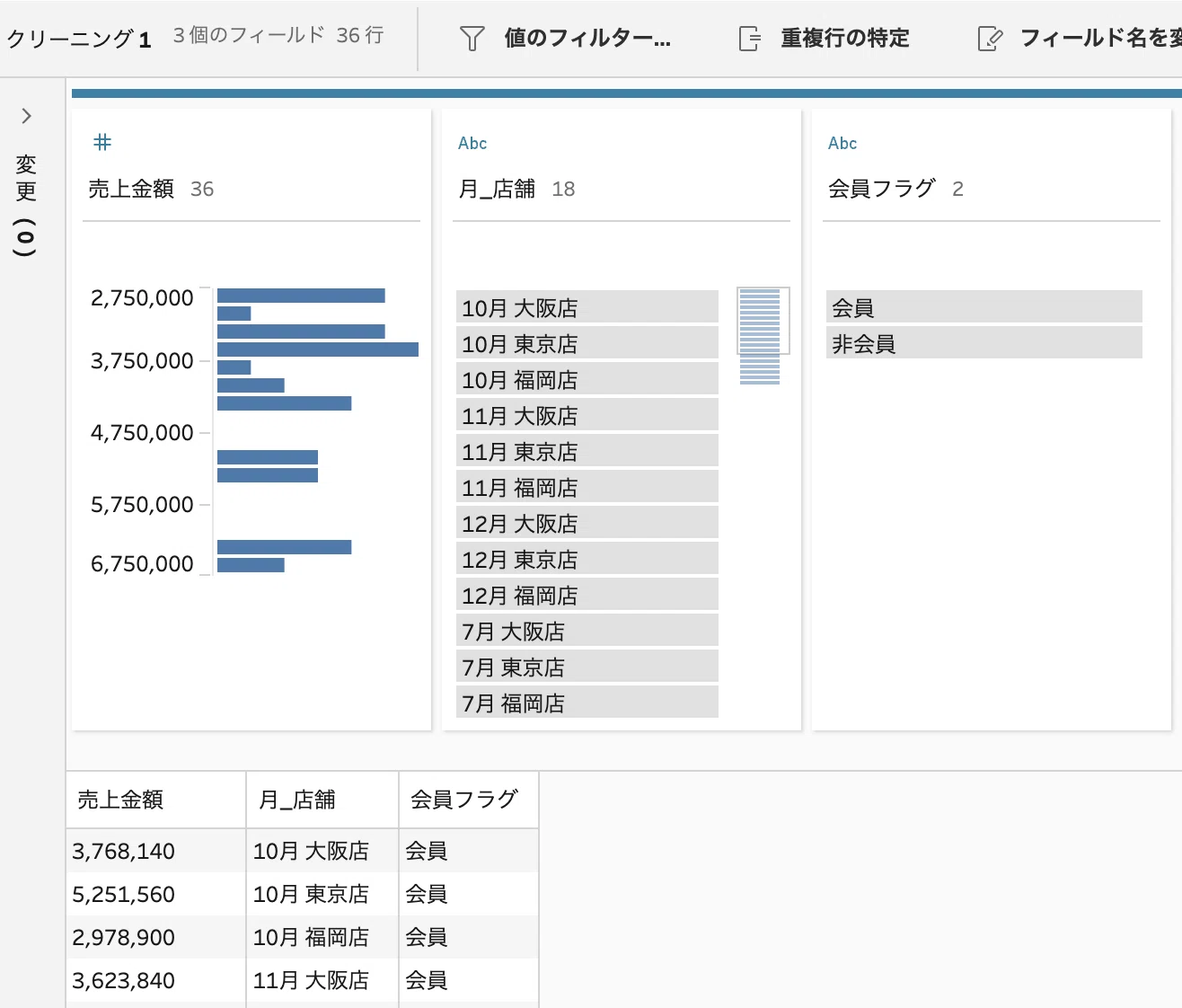
Task: Select cell 2,978,900 in data grid
Action: click(156, 937)
